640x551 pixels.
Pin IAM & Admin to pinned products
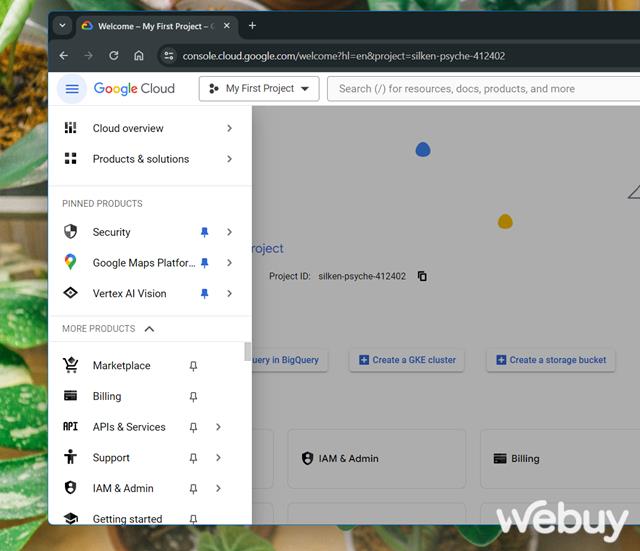193,489
